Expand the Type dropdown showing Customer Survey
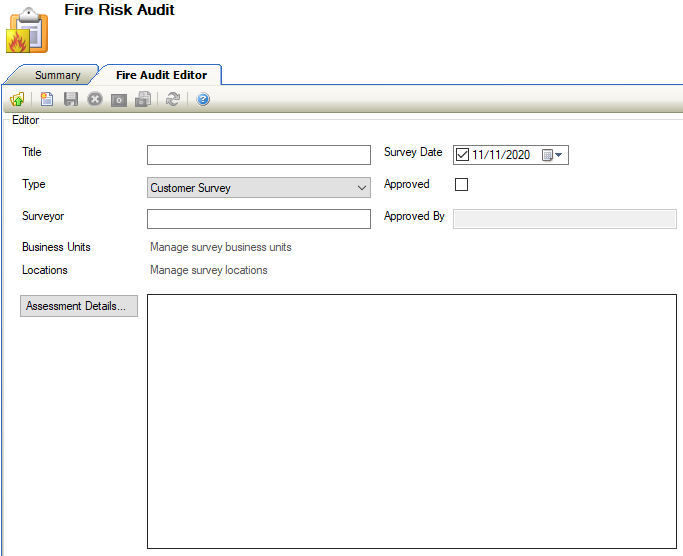The height and width of the screenshot is (556, 683). [361, 188]
